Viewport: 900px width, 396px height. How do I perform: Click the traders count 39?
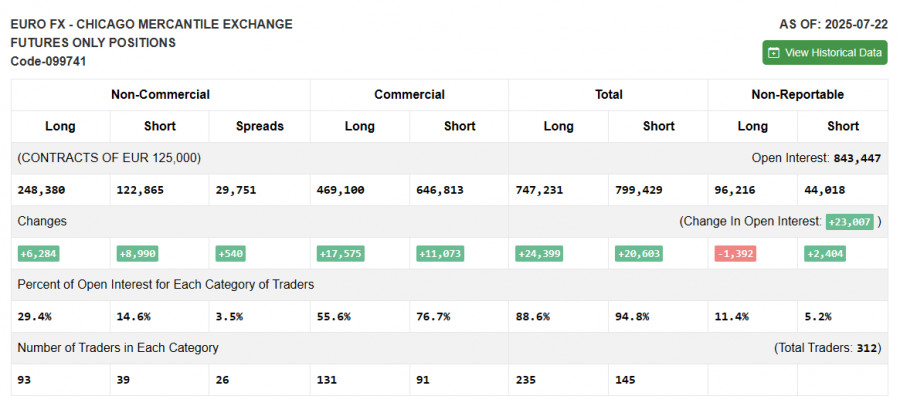click(x=123, y=380)
